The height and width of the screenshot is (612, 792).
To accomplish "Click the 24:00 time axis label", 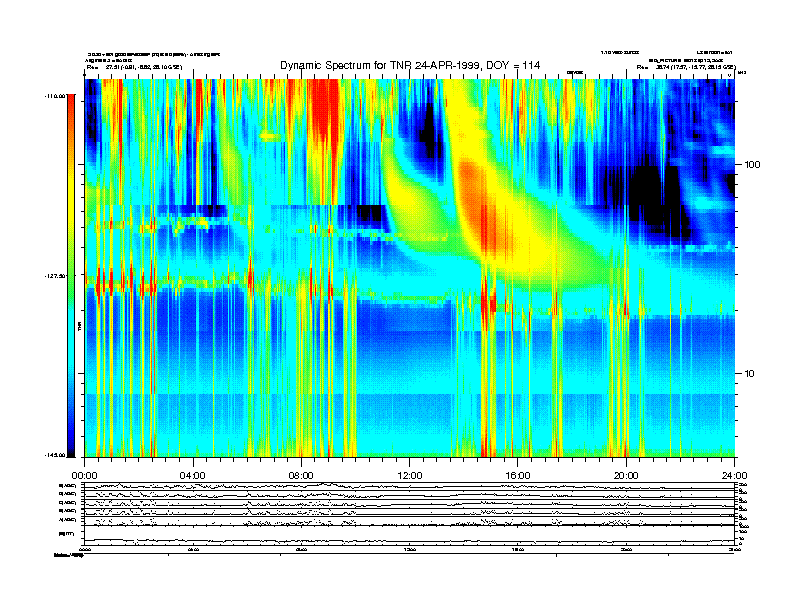I will (734, 476).
